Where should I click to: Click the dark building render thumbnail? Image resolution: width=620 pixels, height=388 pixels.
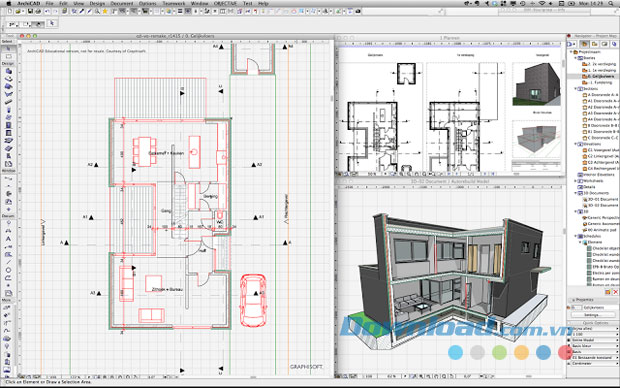tap(537, 84)
